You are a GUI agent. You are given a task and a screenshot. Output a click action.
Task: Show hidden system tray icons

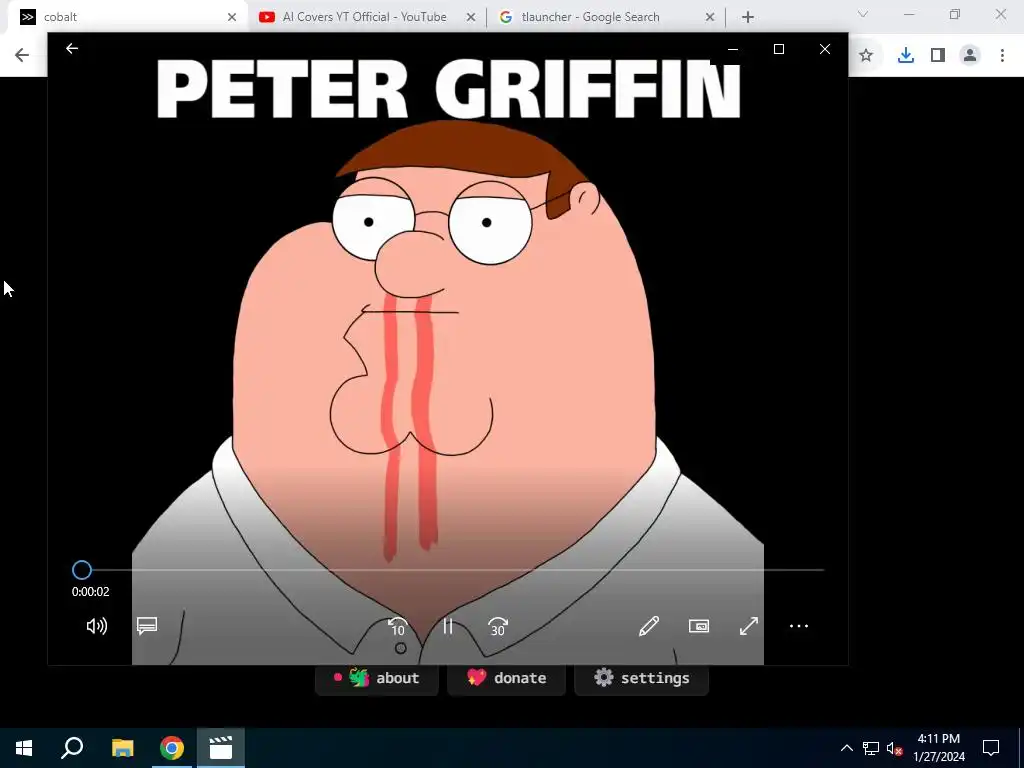click(x=846, y=748)
